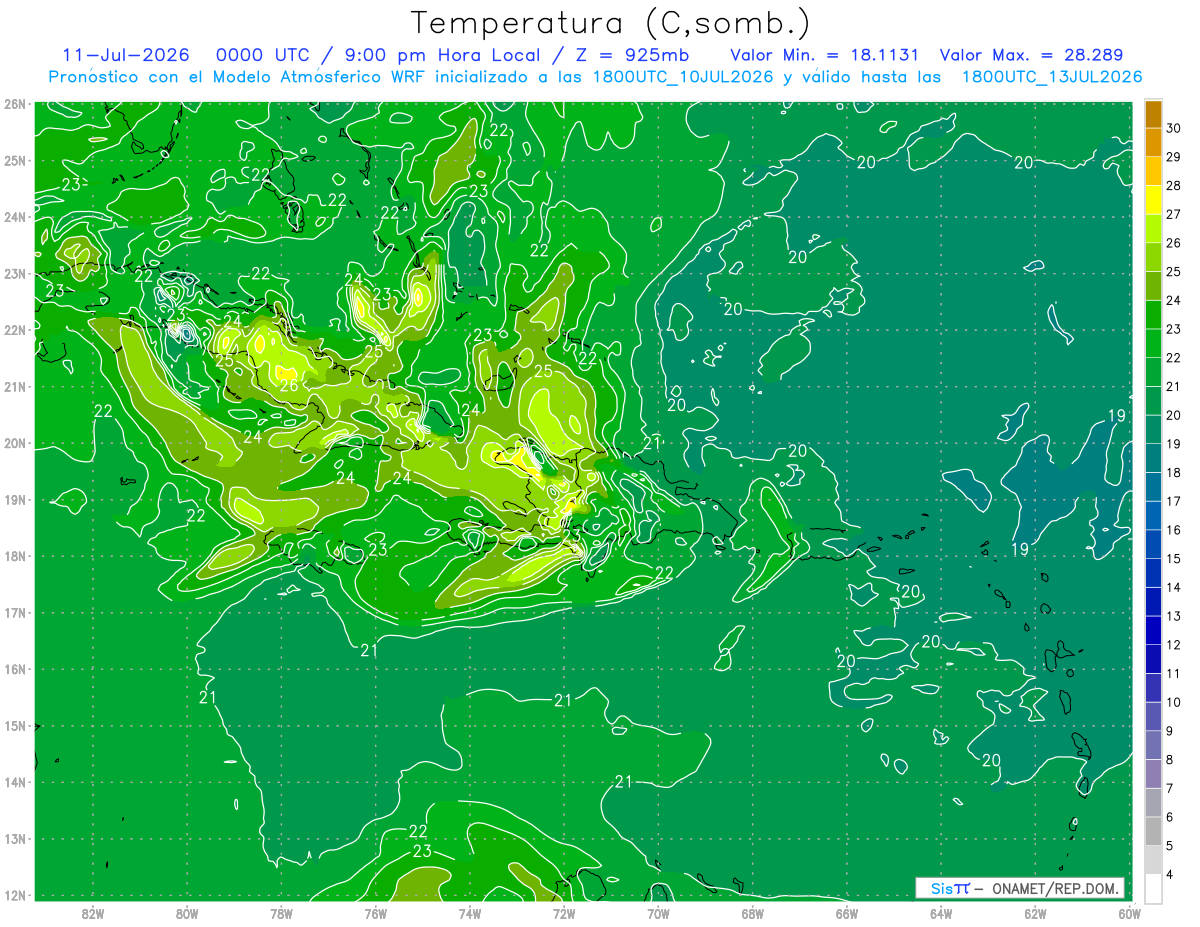Image resolution: width=1200 pixels, height=927 pixels.
Task: Click the '70W' longitude axis label
Action: click(x=658, y=913)
